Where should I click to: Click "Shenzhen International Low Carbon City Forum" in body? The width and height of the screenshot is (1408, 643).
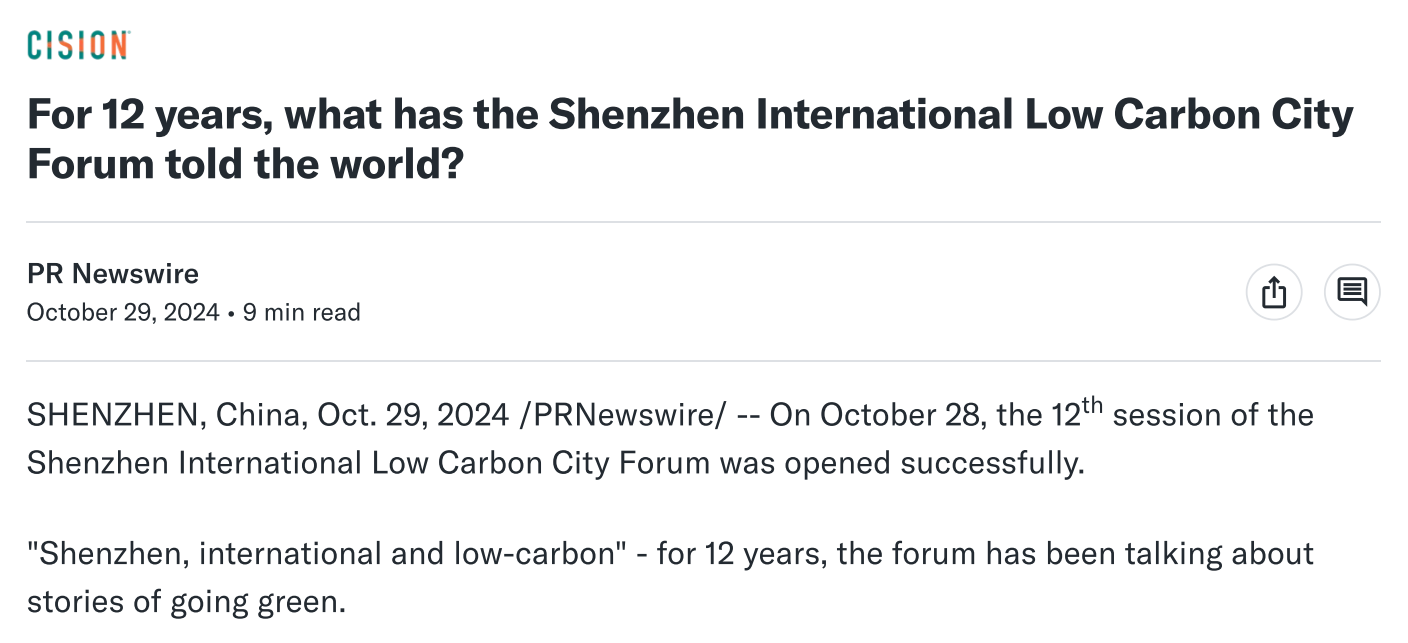point(368,463)
